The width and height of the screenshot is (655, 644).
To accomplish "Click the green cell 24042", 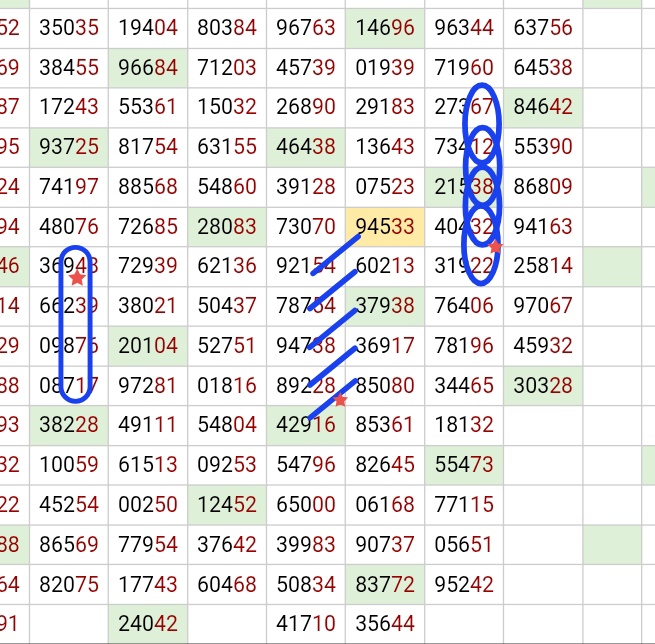I will click(x=148, y=624).
